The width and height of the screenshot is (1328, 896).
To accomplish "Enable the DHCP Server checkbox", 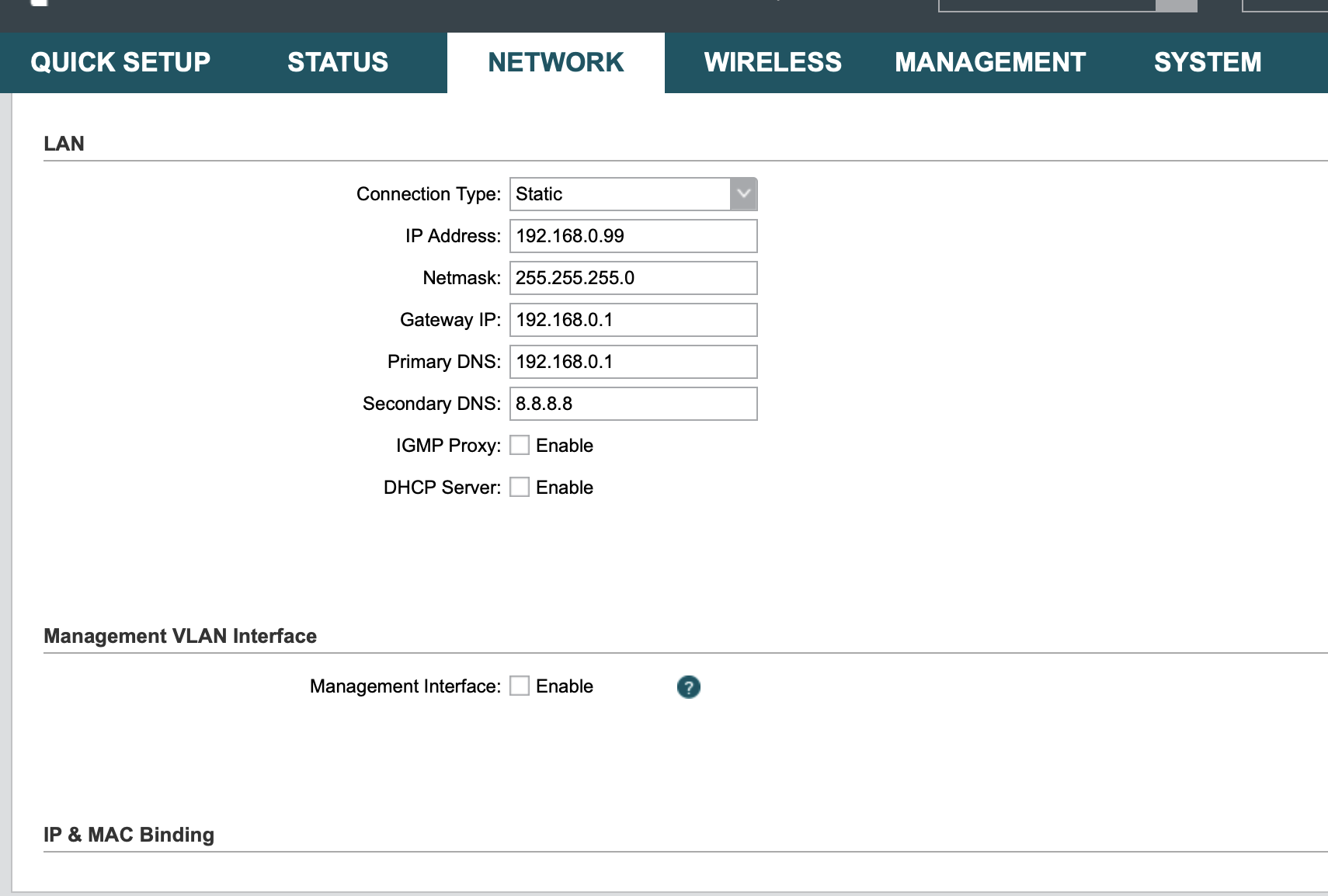I will tap(520, 487).
